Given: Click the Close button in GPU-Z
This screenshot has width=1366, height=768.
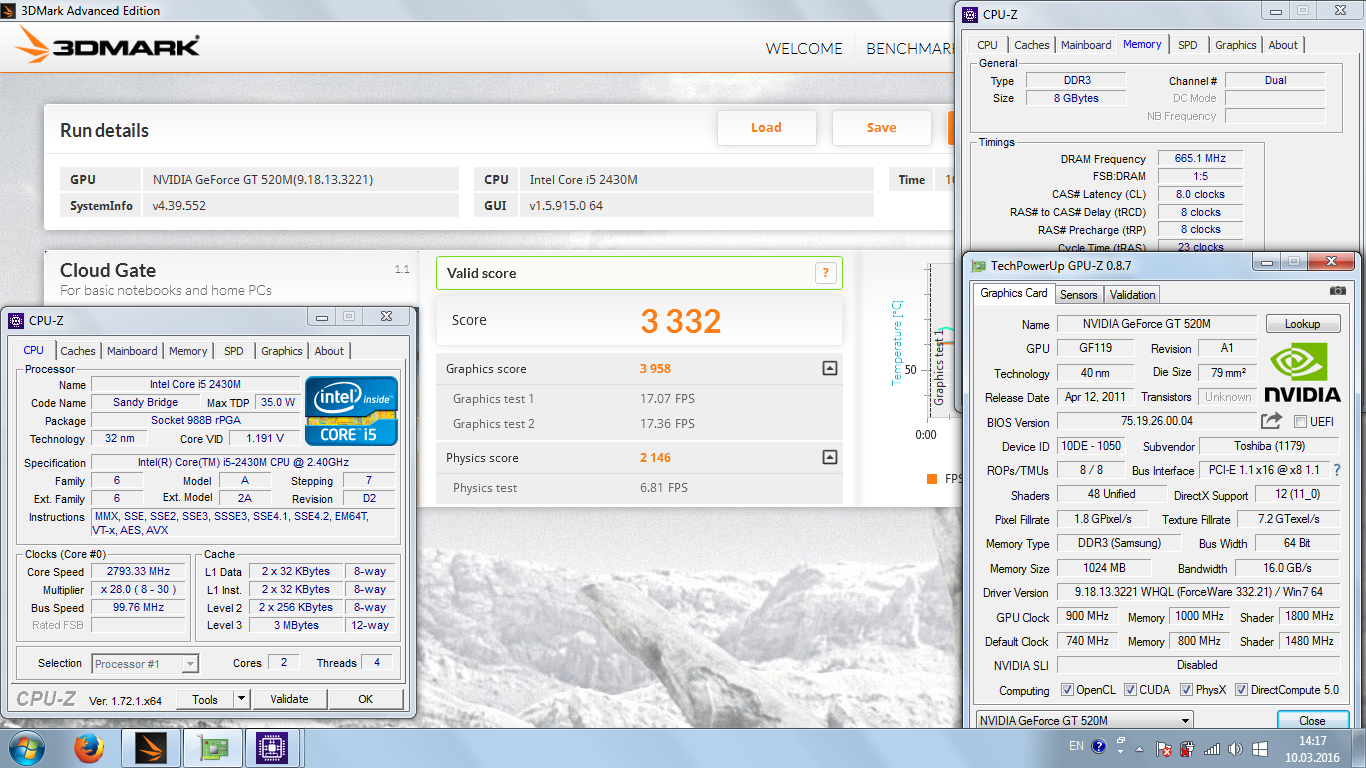Looking at the screenshot, I should click(x=1312, y=720).
